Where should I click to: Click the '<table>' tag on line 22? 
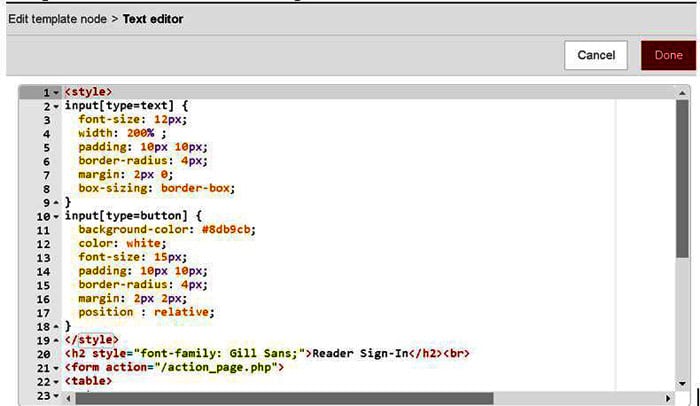88,381
